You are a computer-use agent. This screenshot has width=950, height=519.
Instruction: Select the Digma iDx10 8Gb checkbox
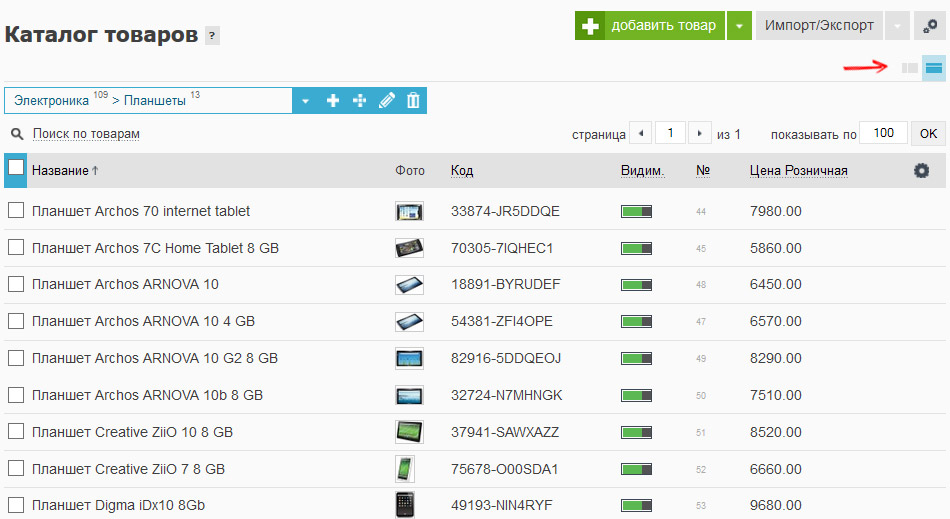pyautogui.click(x=16, y=504)
